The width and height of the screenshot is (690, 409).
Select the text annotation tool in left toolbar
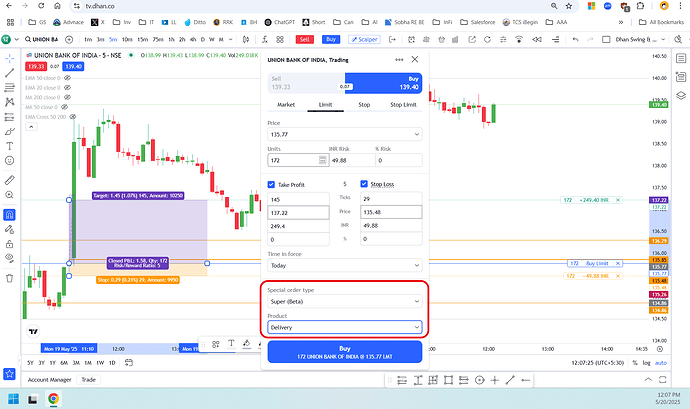tap(9, 146)
